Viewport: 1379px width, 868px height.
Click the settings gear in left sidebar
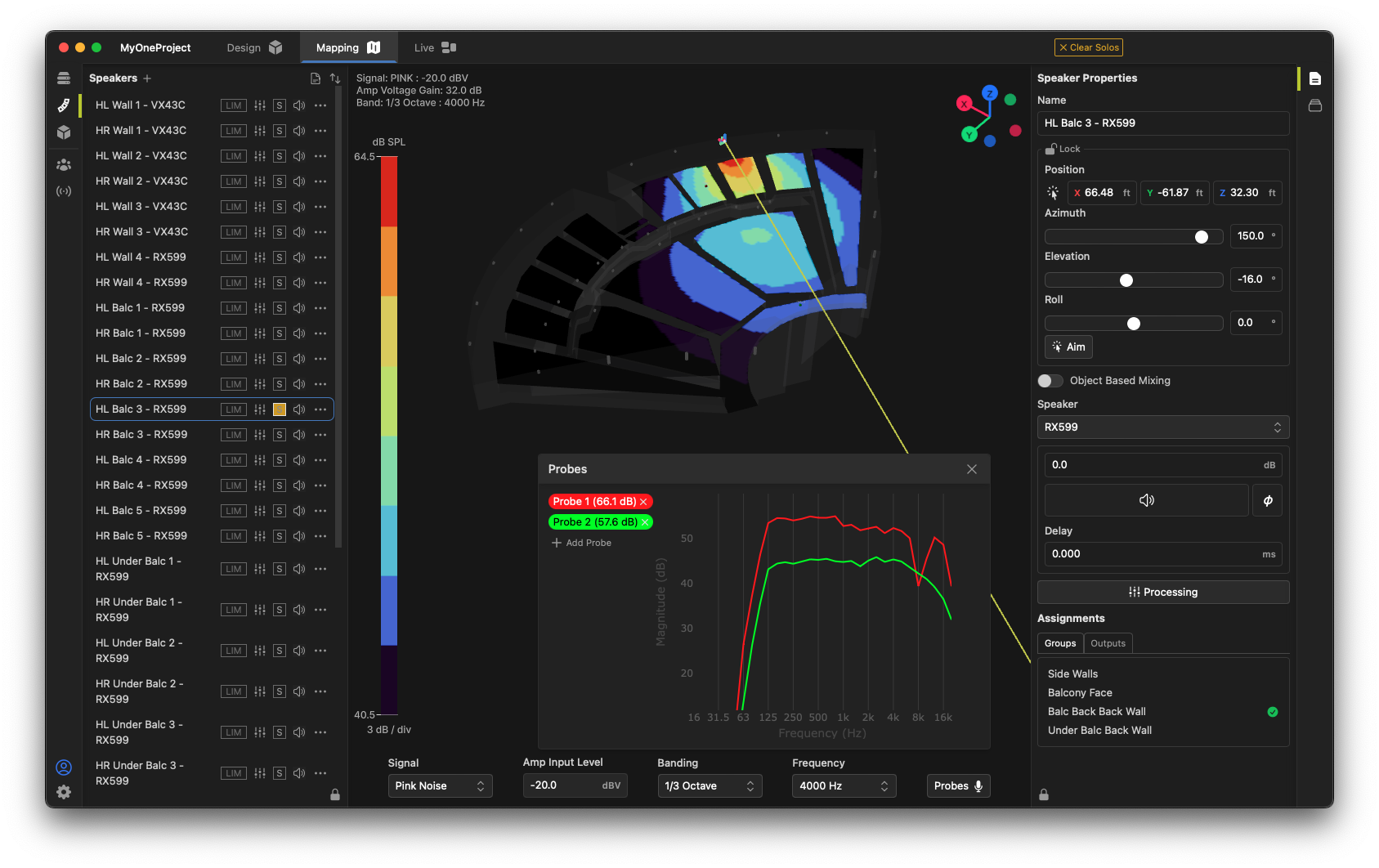point(64,792)
